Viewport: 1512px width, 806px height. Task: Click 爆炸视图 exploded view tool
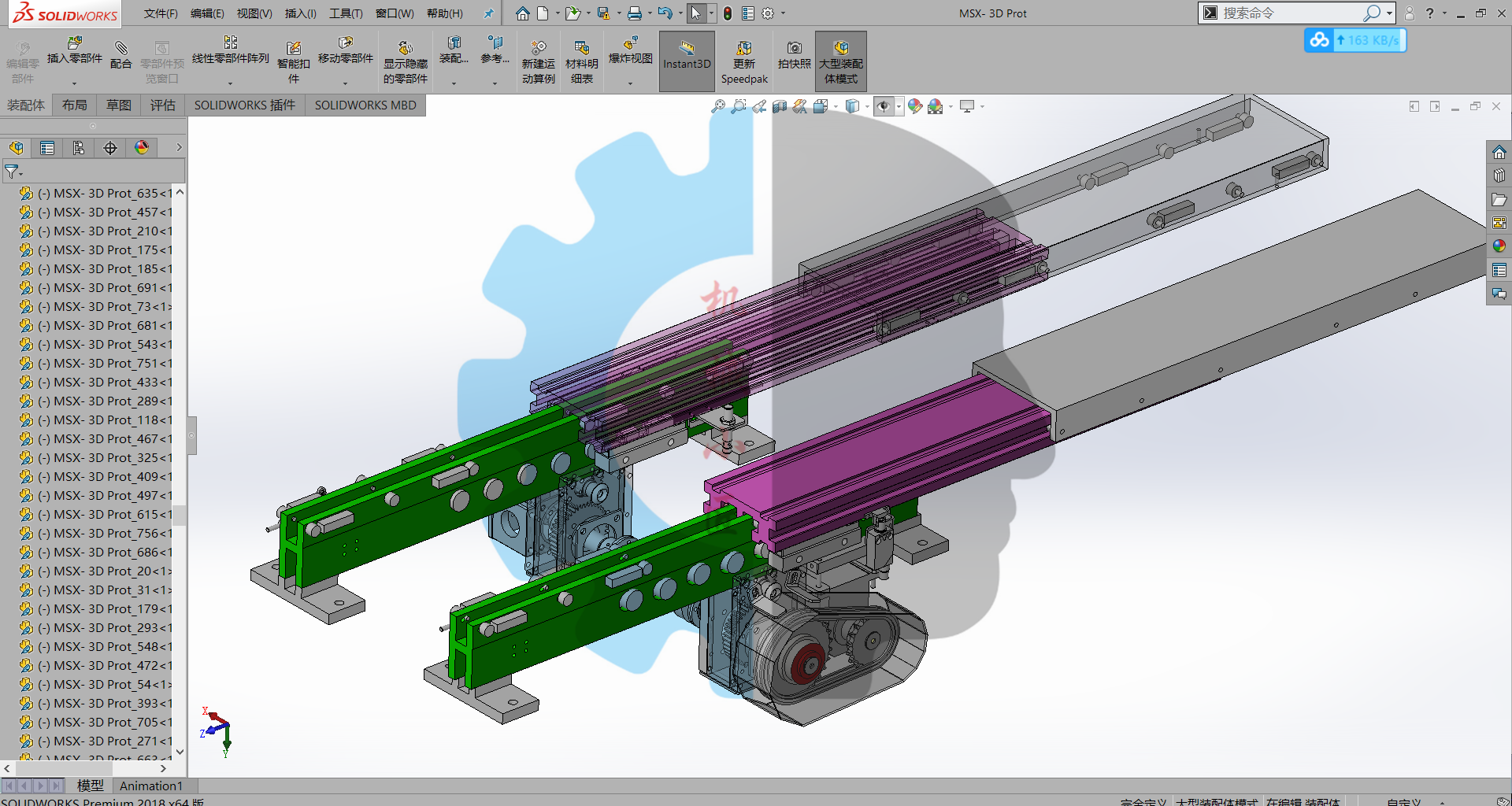630,51
